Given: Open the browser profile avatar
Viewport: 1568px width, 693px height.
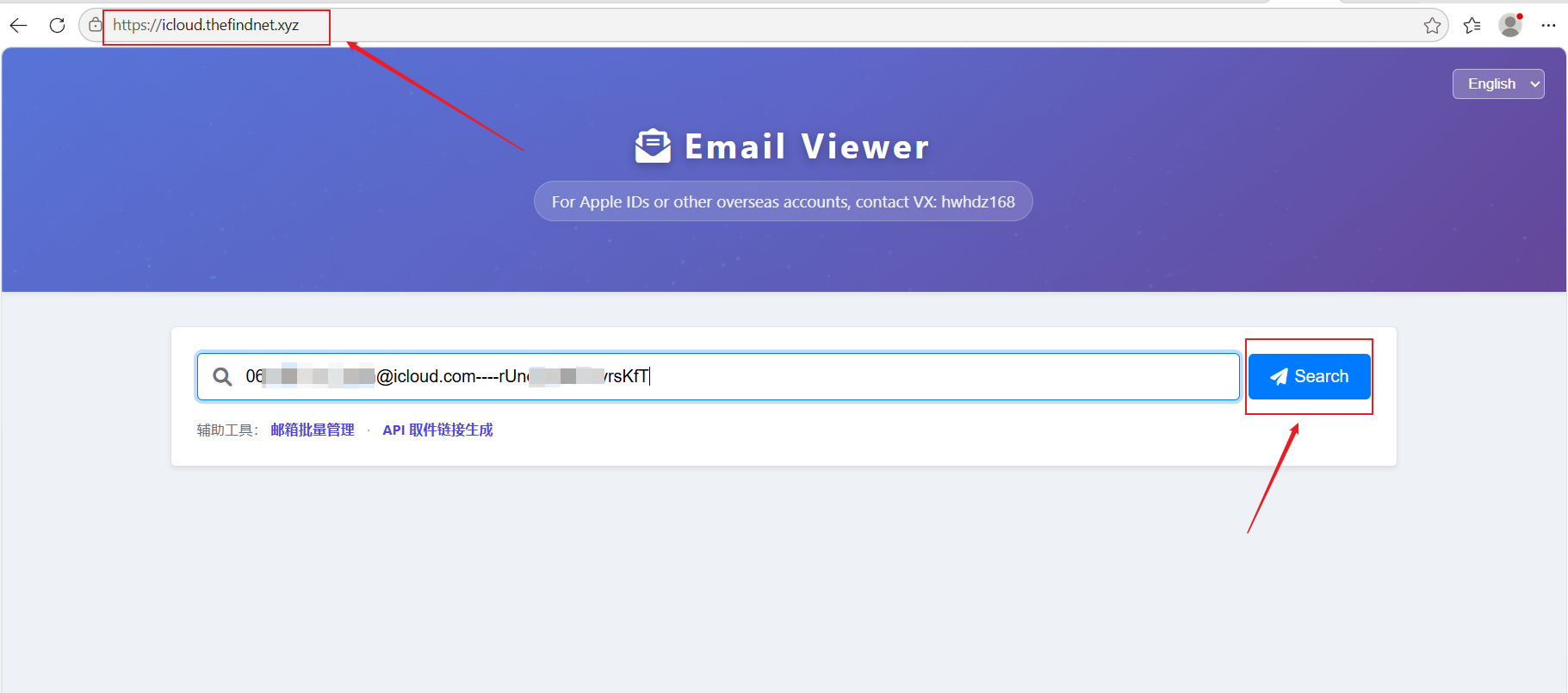Looking at the screenshot, I should point(1511,25).
